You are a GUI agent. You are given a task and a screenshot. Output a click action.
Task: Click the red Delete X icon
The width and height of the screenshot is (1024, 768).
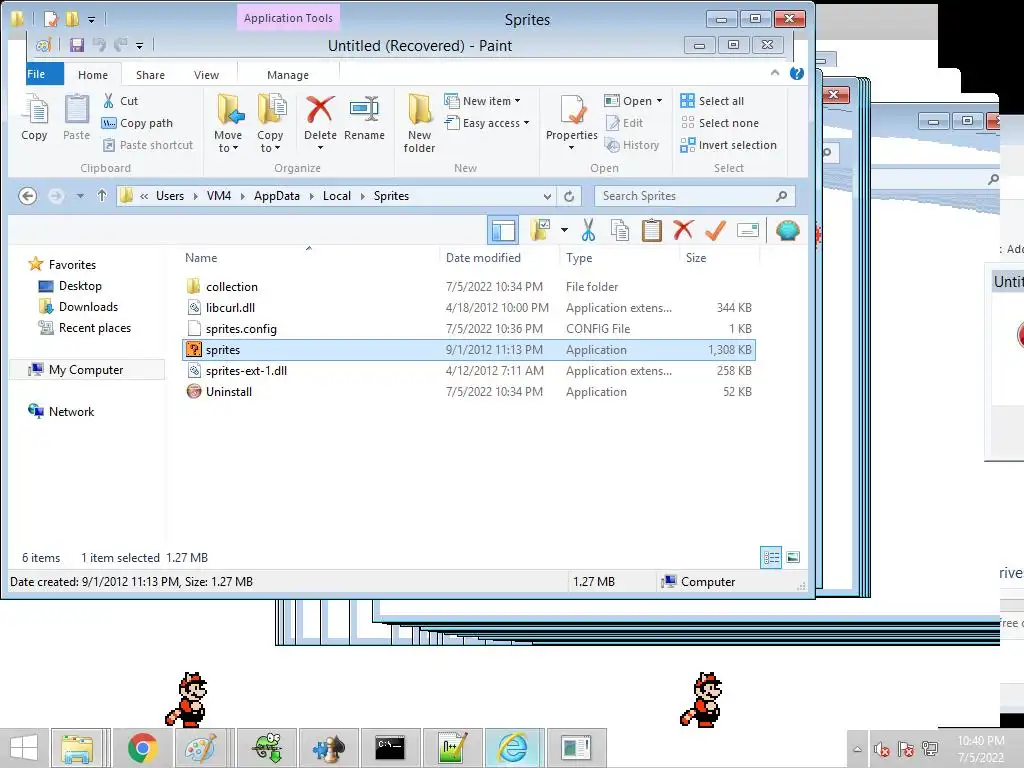tap(320, 109)
